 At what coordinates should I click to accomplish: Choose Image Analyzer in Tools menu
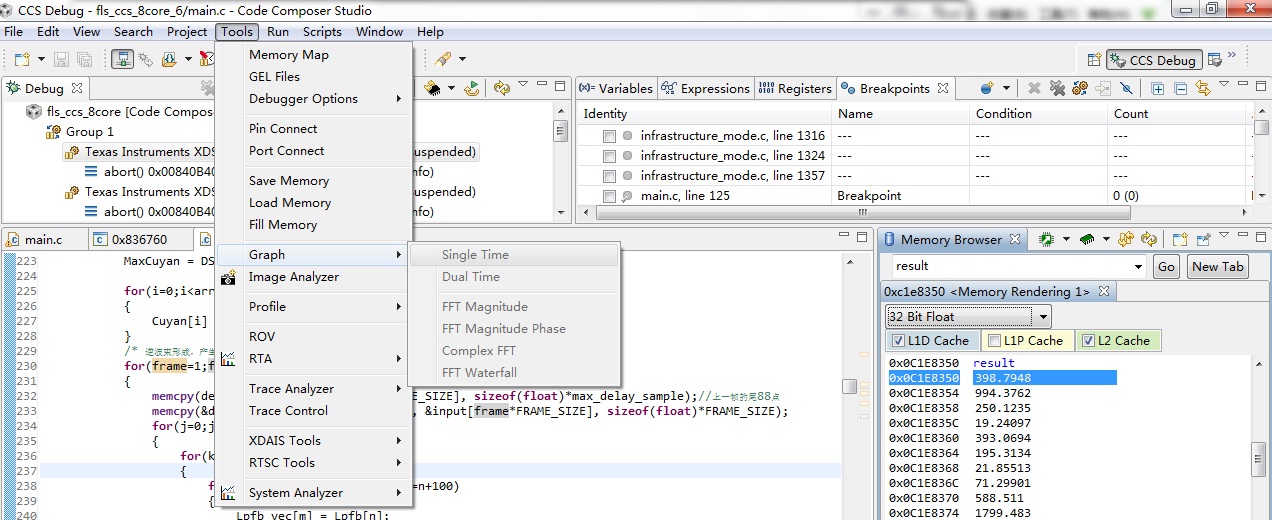(x=294, y=277)
